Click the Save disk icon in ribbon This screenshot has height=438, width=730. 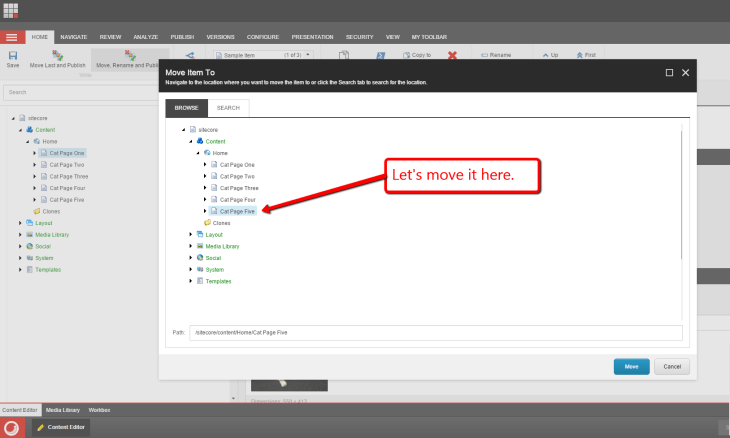pyautogui.click(x=13, y=55)
